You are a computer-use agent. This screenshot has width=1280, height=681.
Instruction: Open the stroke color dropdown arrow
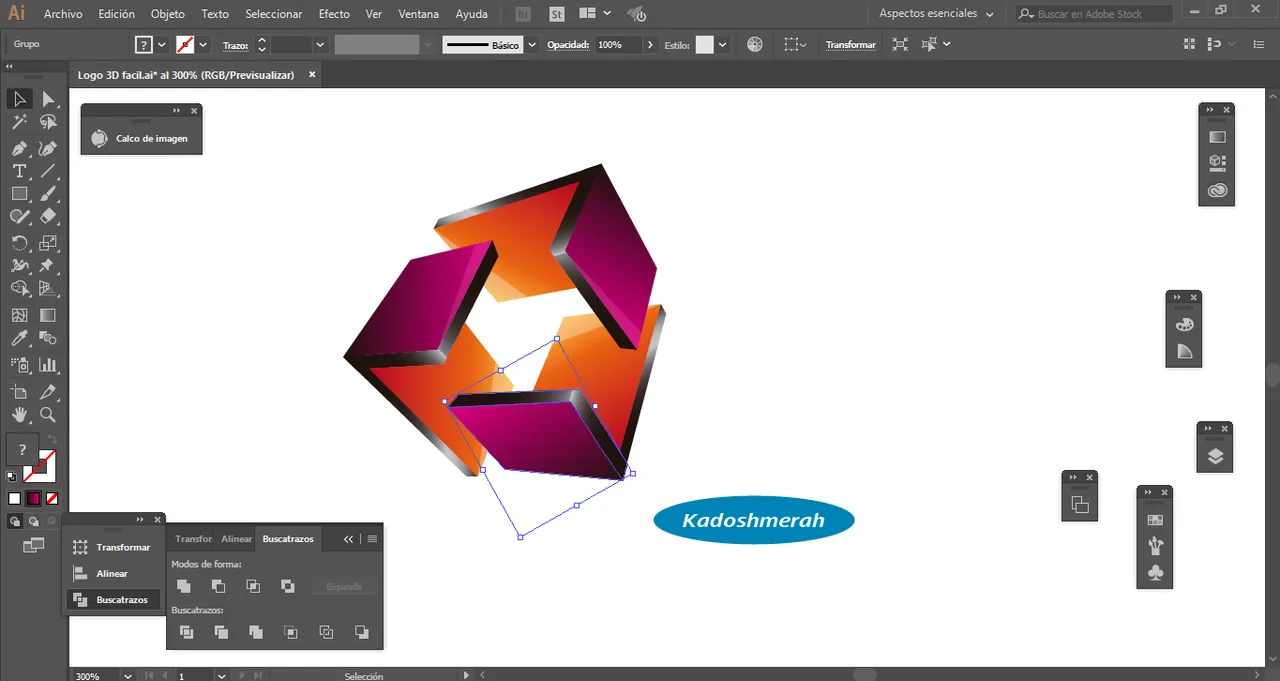tap(203, 45)
